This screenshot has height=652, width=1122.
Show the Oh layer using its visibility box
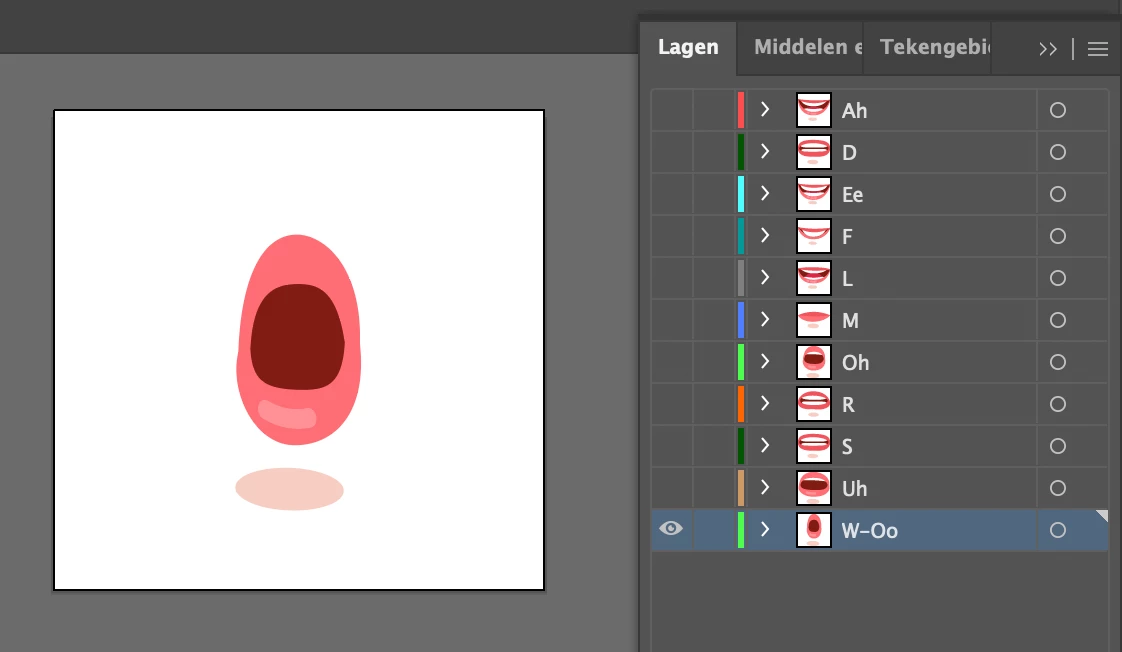[x=672, y=362]
